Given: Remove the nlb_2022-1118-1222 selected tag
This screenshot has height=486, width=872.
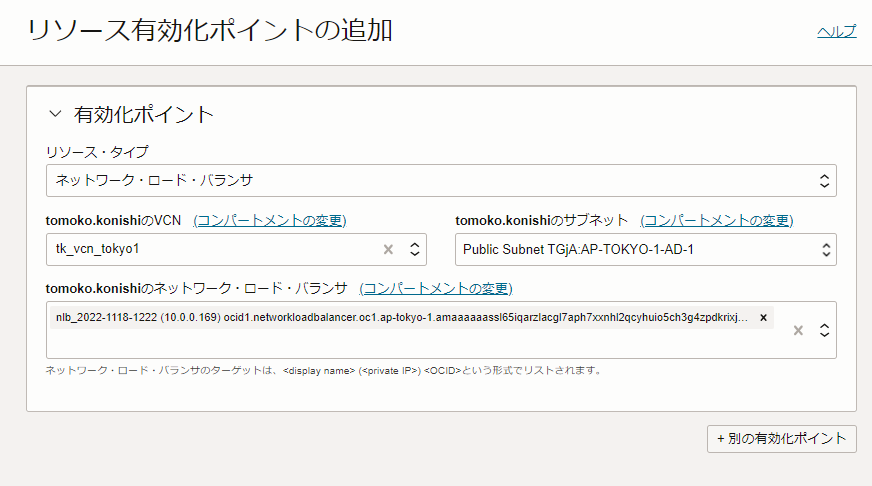Looking at the screenshot, I should (x=764, y=318).
